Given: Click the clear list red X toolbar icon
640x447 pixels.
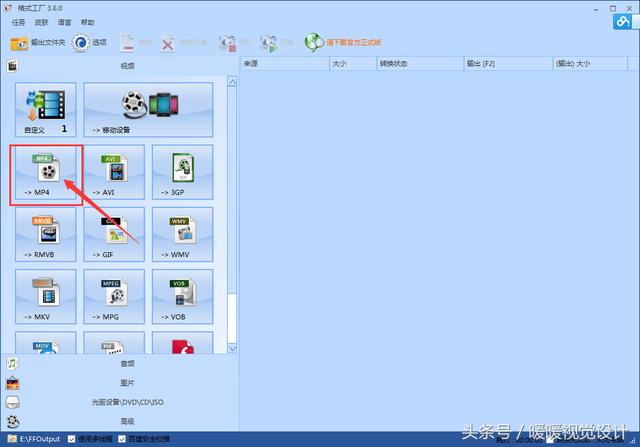Looking at the screenshot, I should 167,43.
